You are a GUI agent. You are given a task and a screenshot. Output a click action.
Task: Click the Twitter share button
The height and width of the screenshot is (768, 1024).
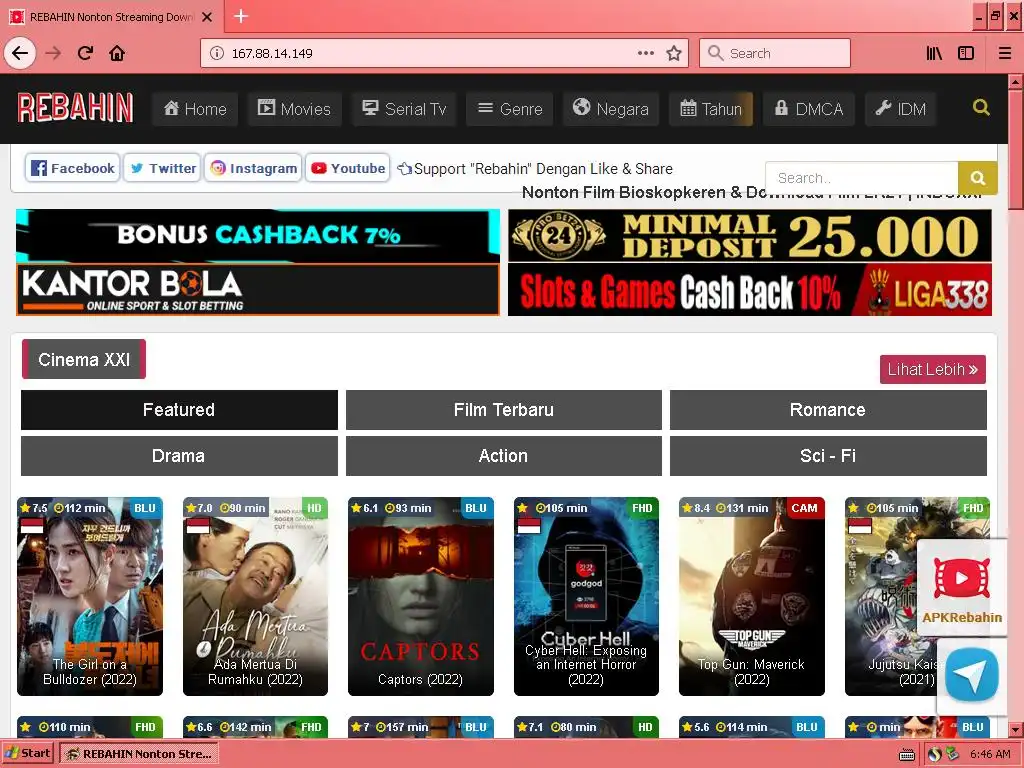pyautogui.click(x=162, y=168)
